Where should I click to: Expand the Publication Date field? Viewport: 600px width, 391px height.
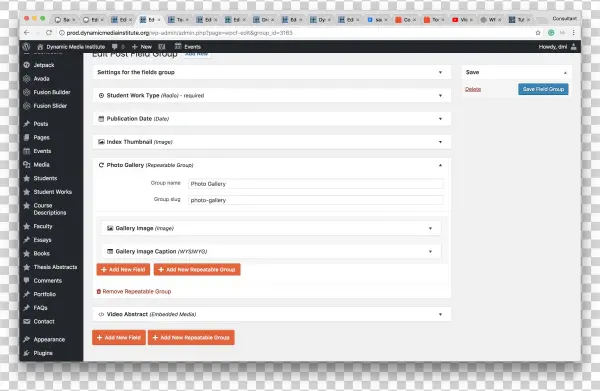click(440, 119)
